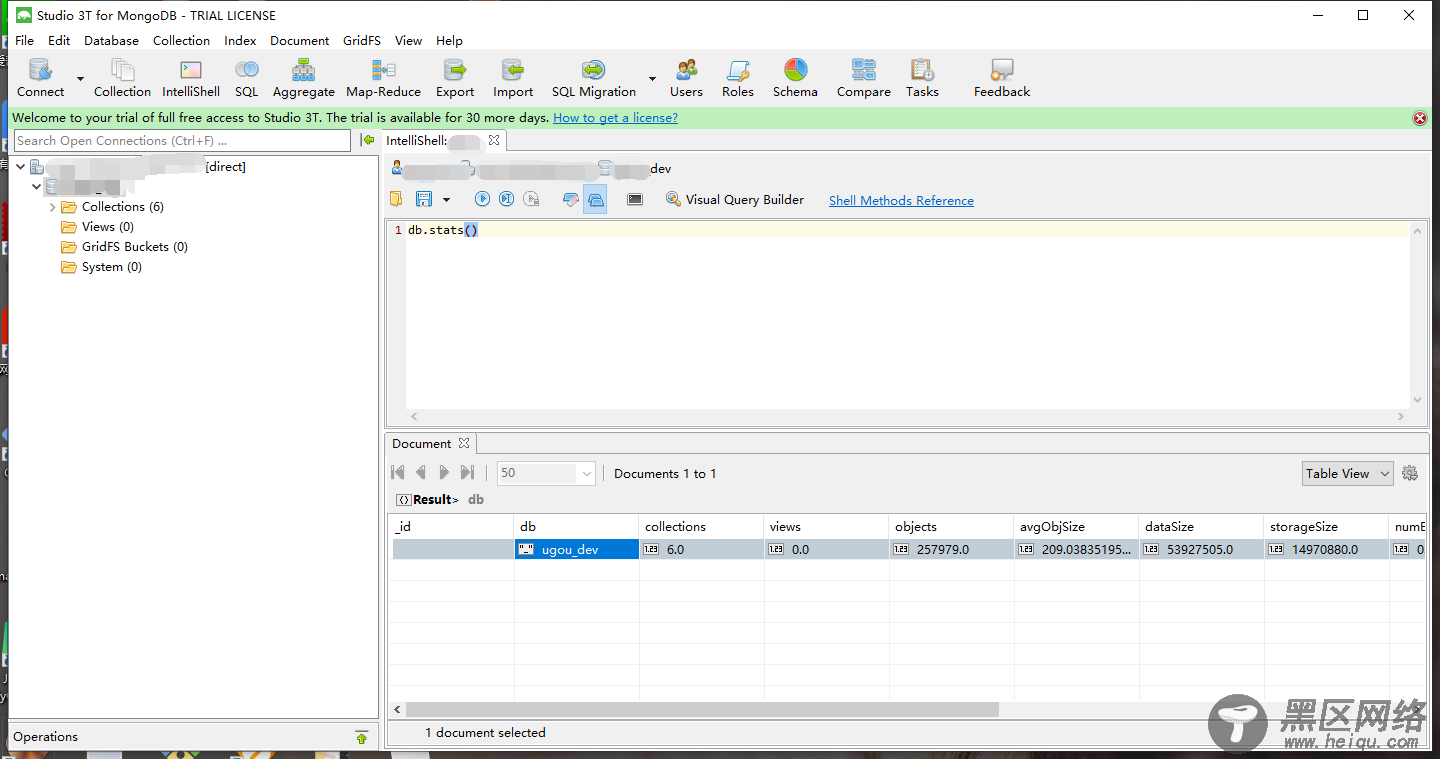Screen dimensions: 1440x759
Task: Select the ugou_dev cell in db column
Action: tap(576, 549)
